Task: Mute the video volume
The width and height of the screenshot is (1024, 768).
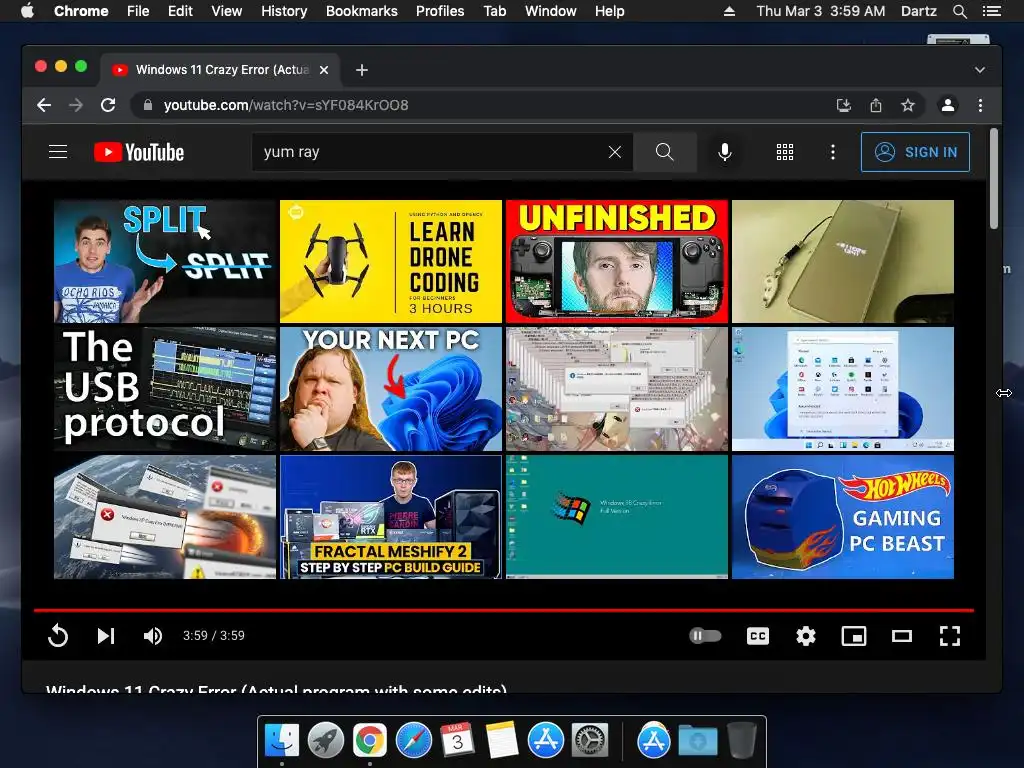Action: coord(153,635)
